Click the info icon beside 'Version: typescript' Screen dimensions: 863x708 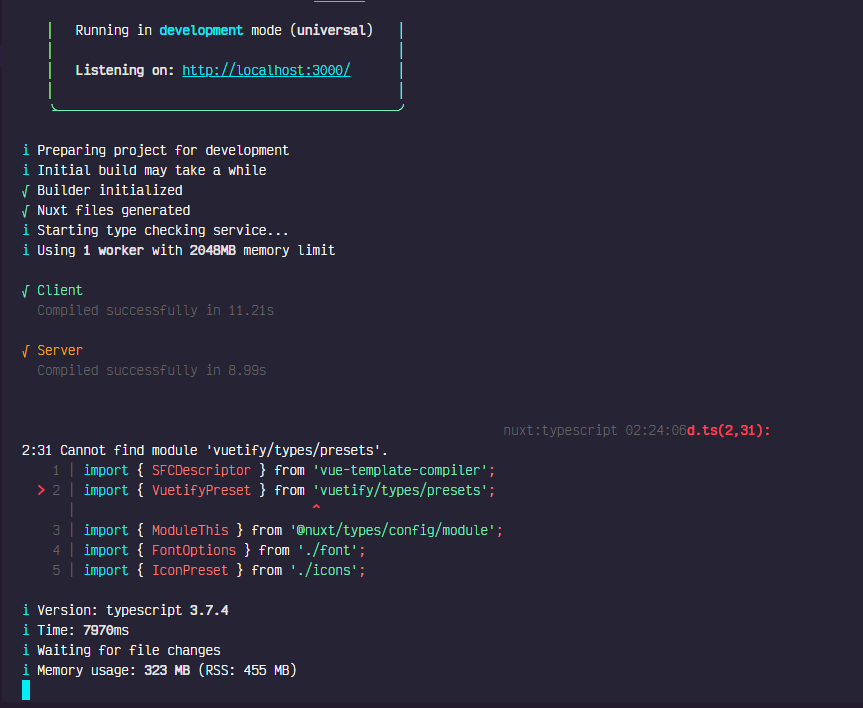(x=25, y=611)
